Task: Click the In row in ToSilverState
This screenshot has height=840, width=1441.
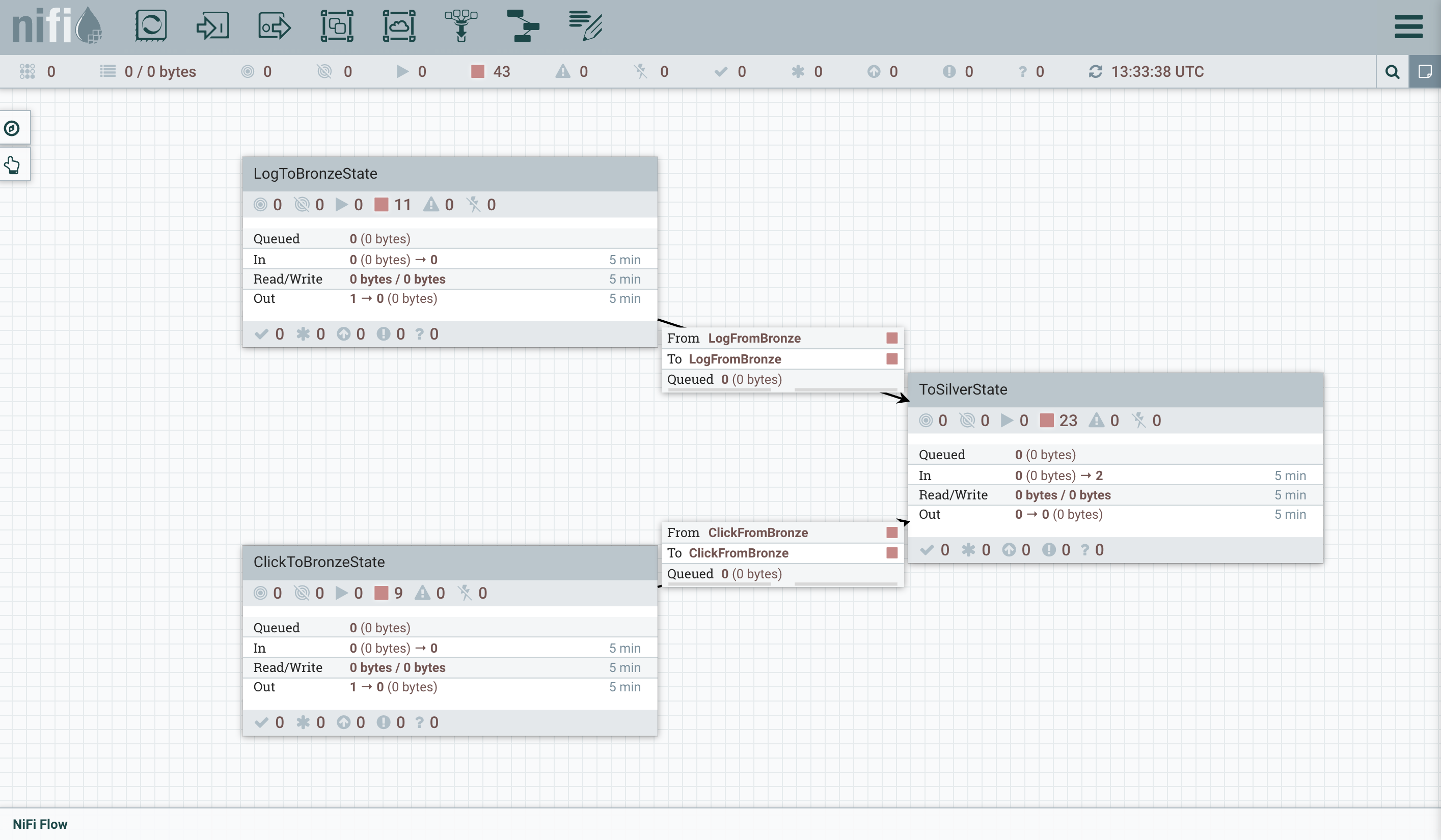Action: tap(1115, 475)
